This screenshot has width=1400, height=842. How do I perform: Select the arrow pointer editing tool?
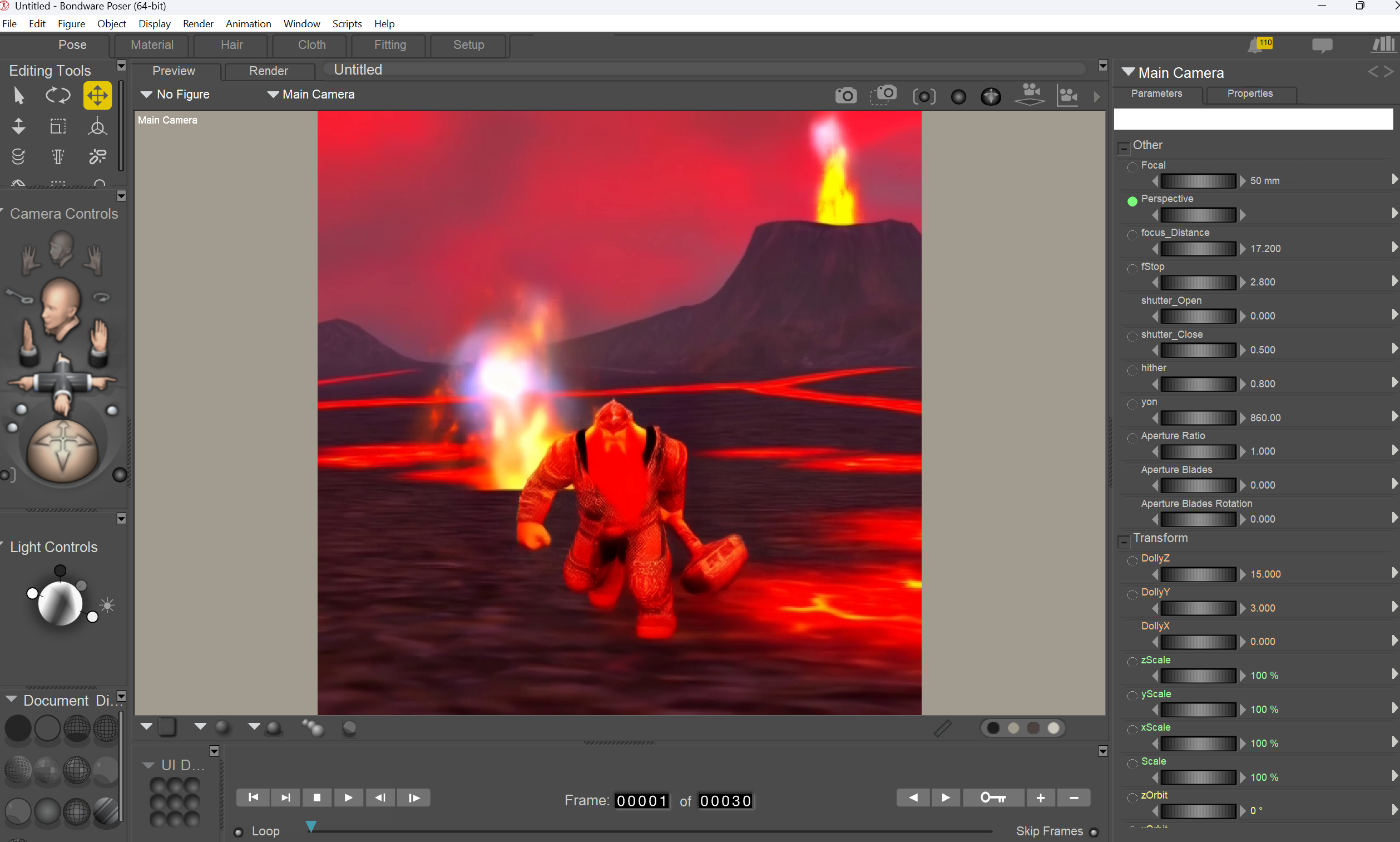[18, 95]
